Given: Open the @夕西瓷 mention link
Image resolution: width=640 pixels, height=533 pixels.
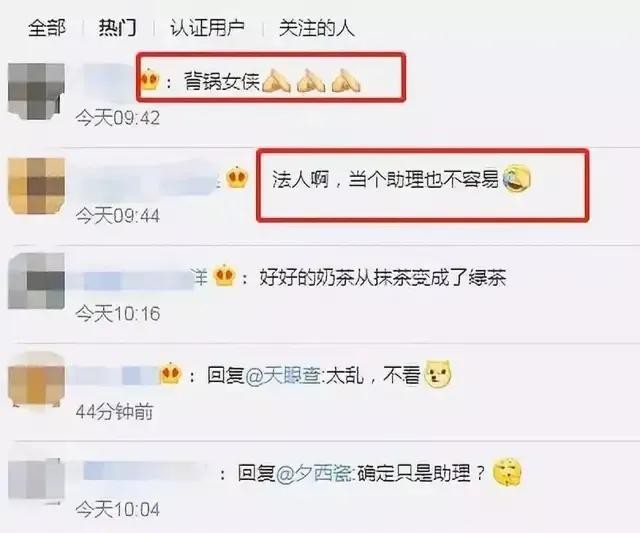Looking at the screenshot, I should 313,473.
